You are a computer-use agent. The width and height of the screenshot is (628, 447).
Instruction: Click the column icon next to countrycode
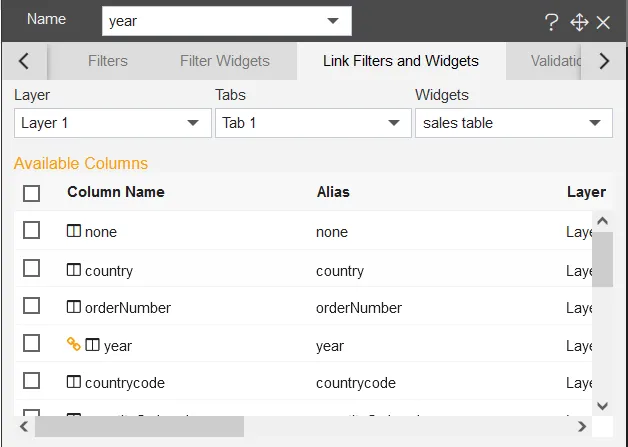pyautogui.click(x=74, y=382)
